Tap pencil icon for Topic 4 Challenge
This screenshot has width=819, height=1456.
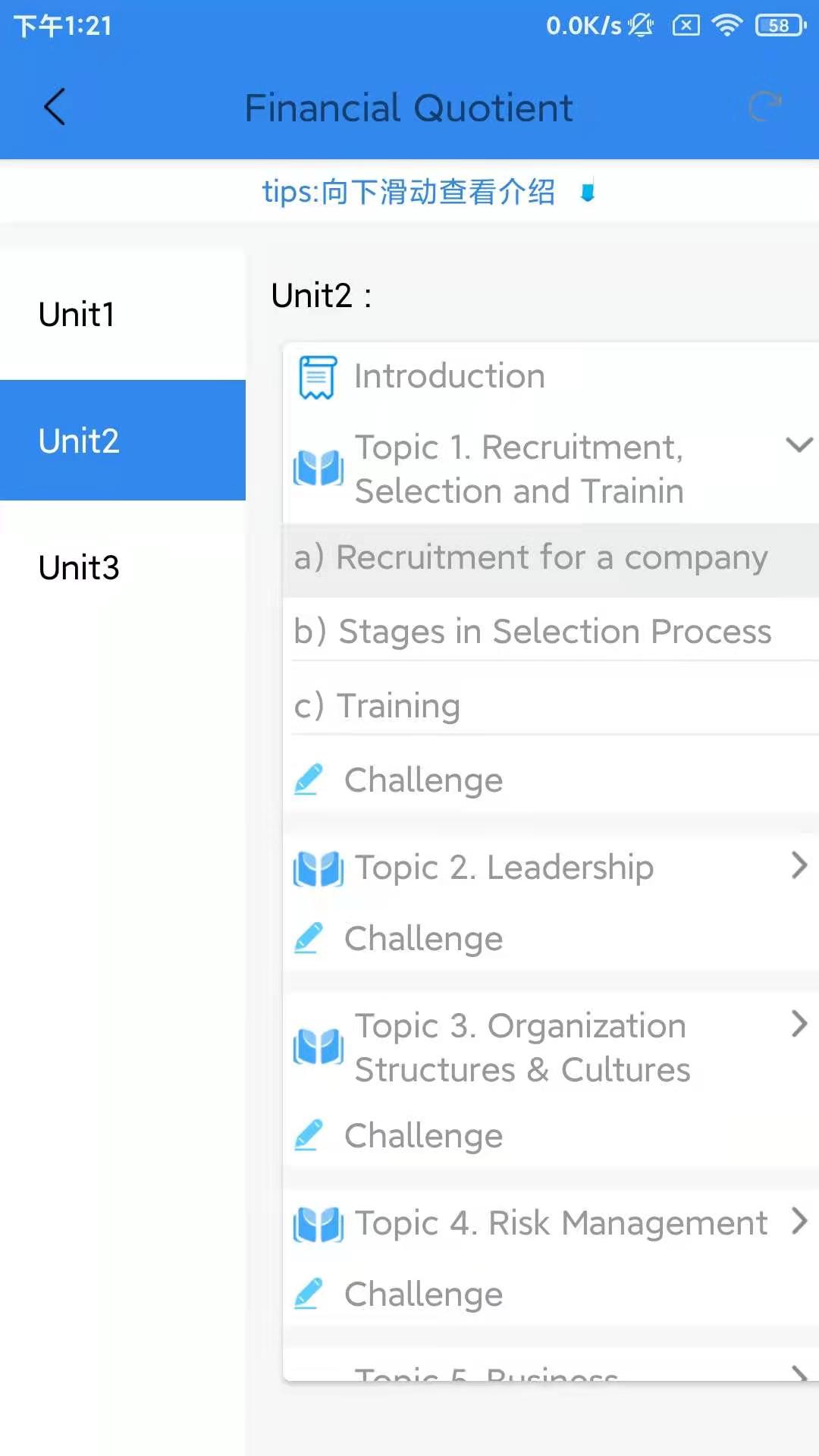309,1294
